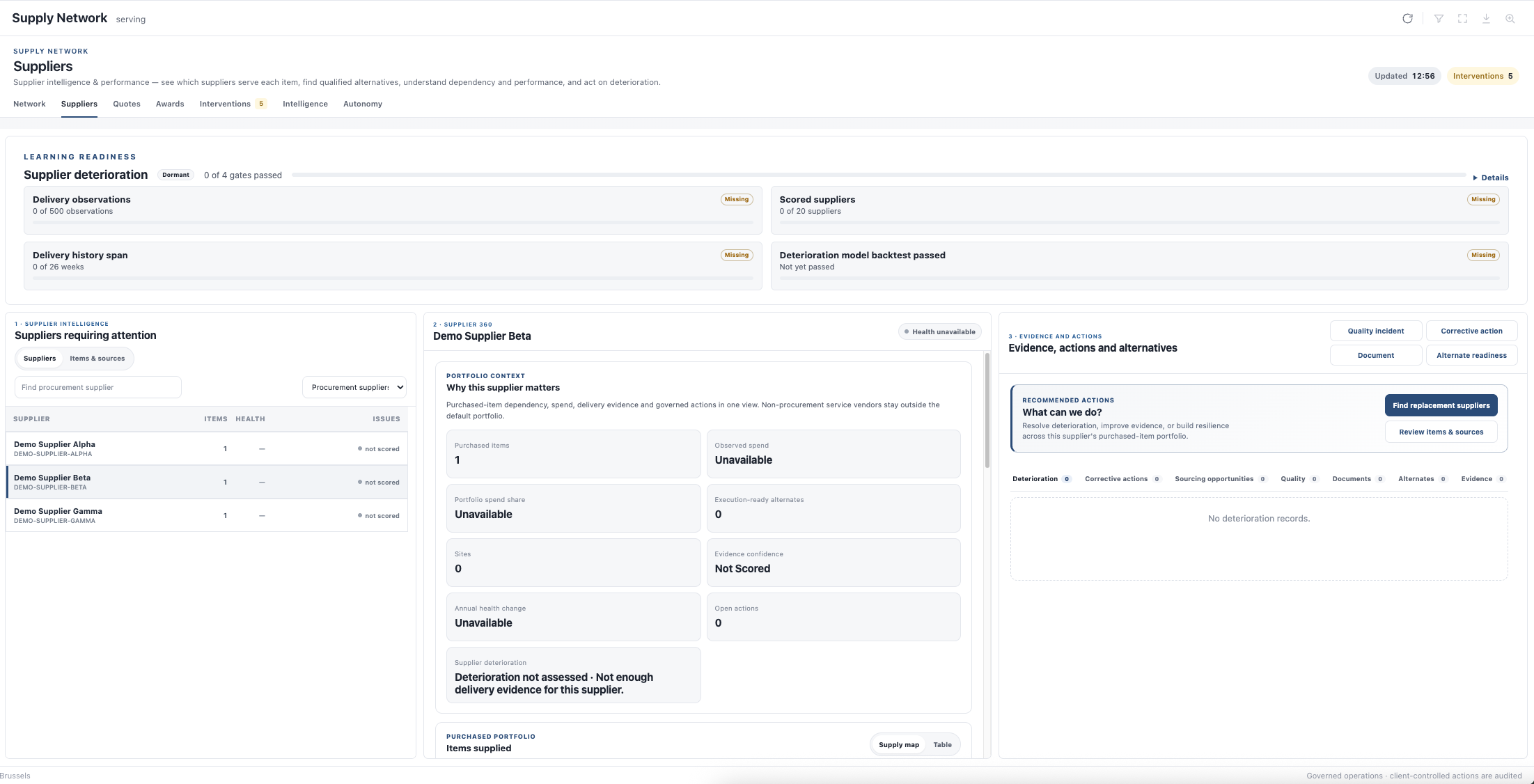Image resolution: width=1534 pixels, height=784 pixels.
Task: Switch to the Suppliers segmented toggle
Action: pyautogui.click(x=40, y=359)
